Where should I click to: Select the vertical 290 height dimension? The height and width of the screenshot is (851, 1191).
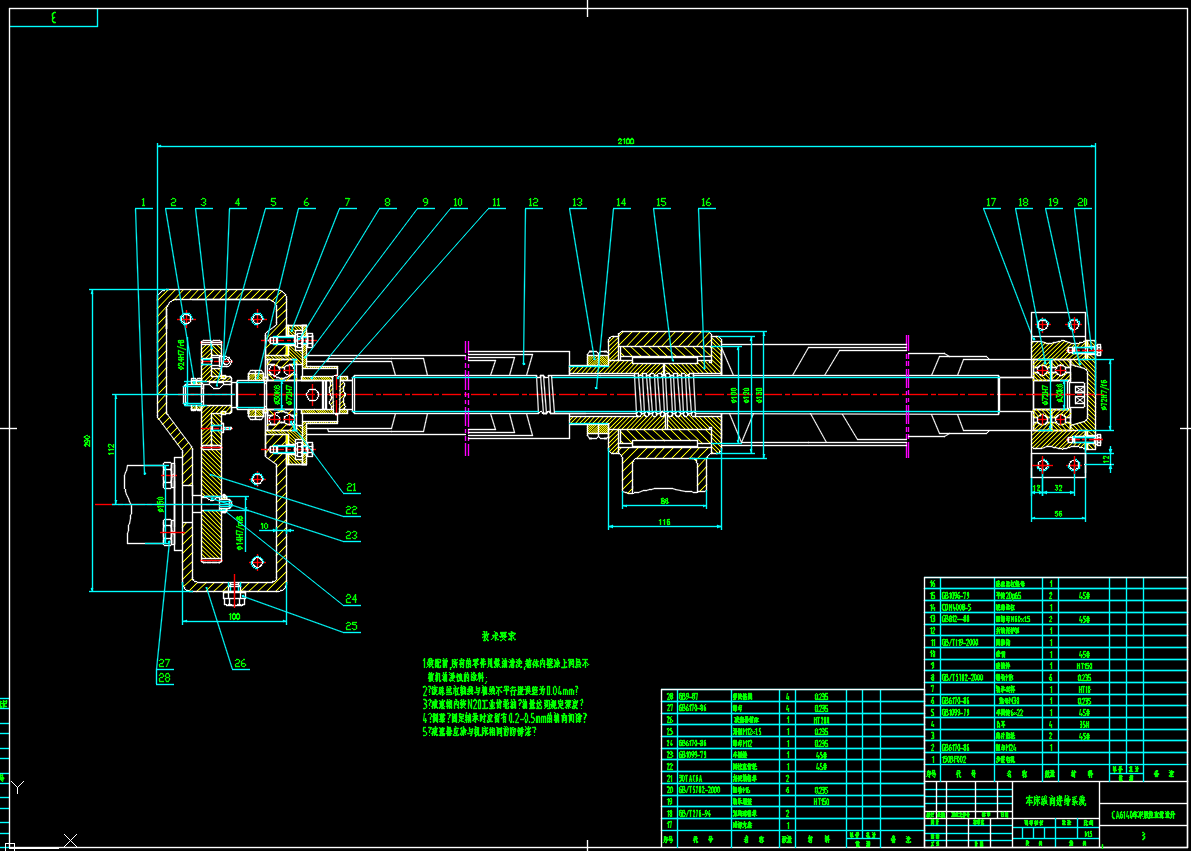click(x=87, y=441)
